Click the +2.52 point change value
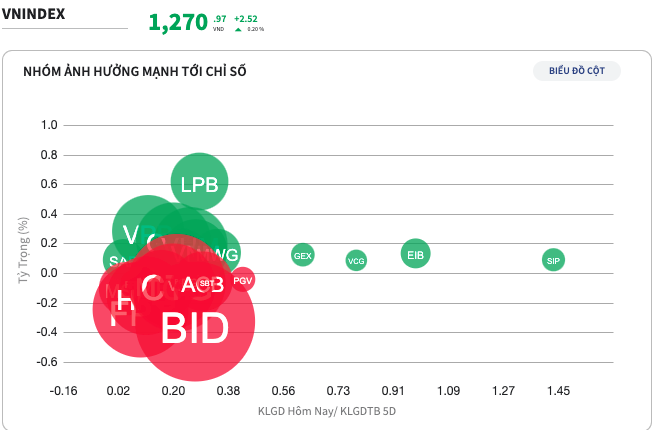This screenshot has height=430, width=654. coord(246,18)
